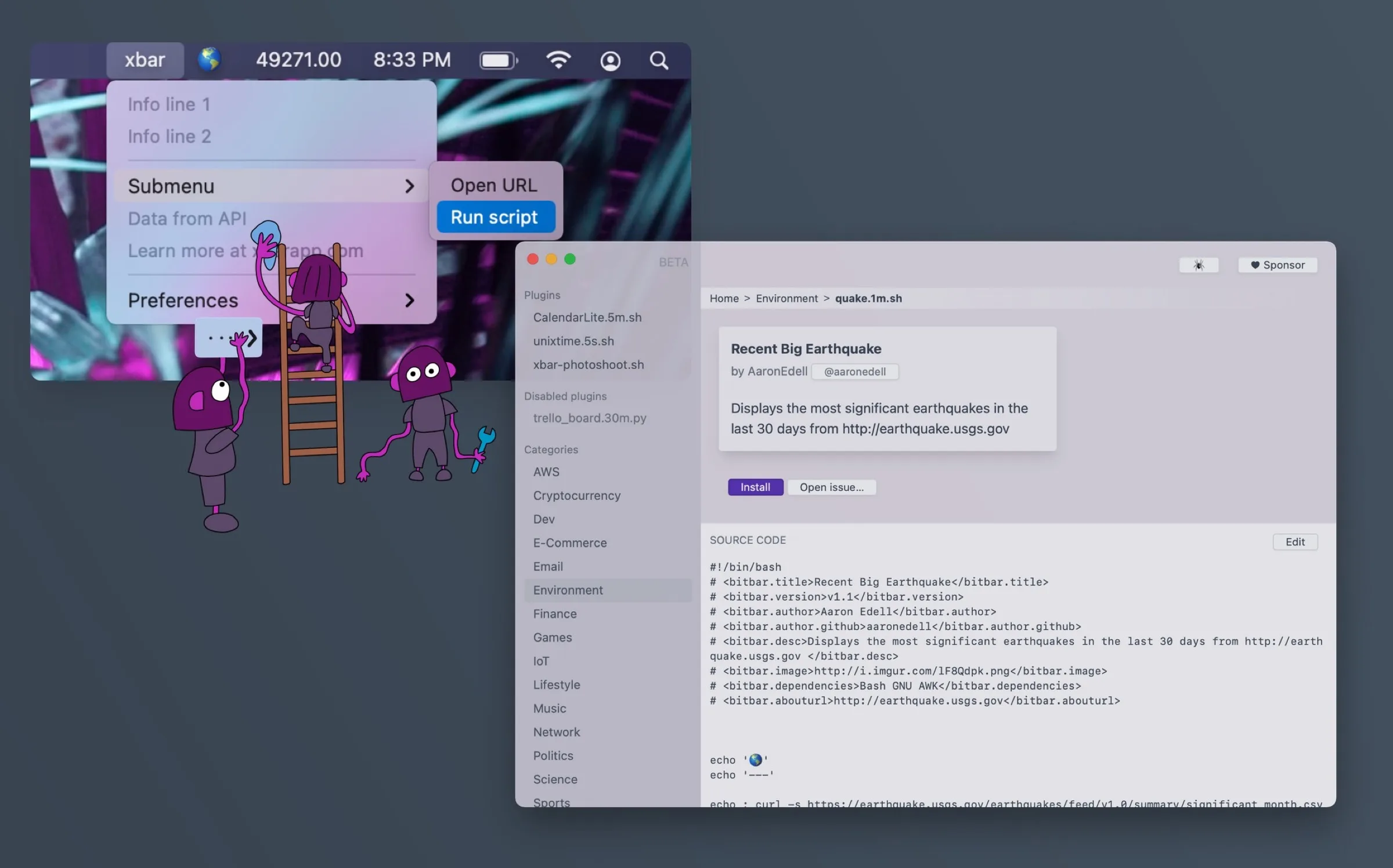Install the Recent Big Earthquake plugin
Image resolution: width=1393 pixels, height=868 pixels.
(x=755, y=487)
